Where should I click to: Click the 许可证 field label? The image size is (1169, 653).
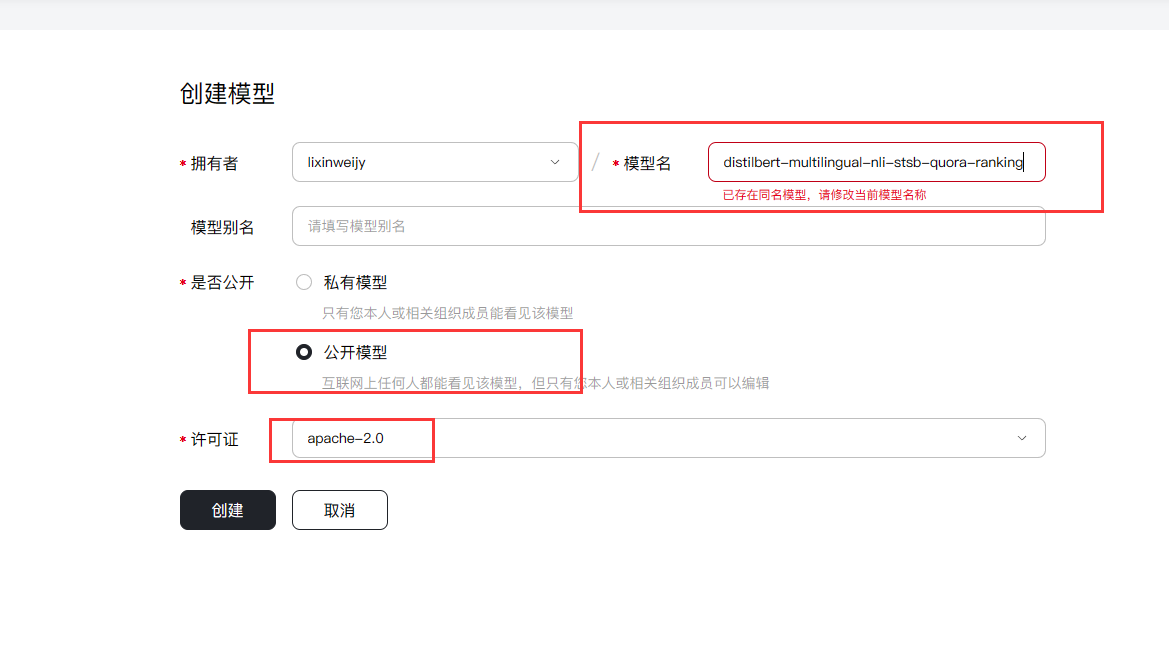pos(214,439)
